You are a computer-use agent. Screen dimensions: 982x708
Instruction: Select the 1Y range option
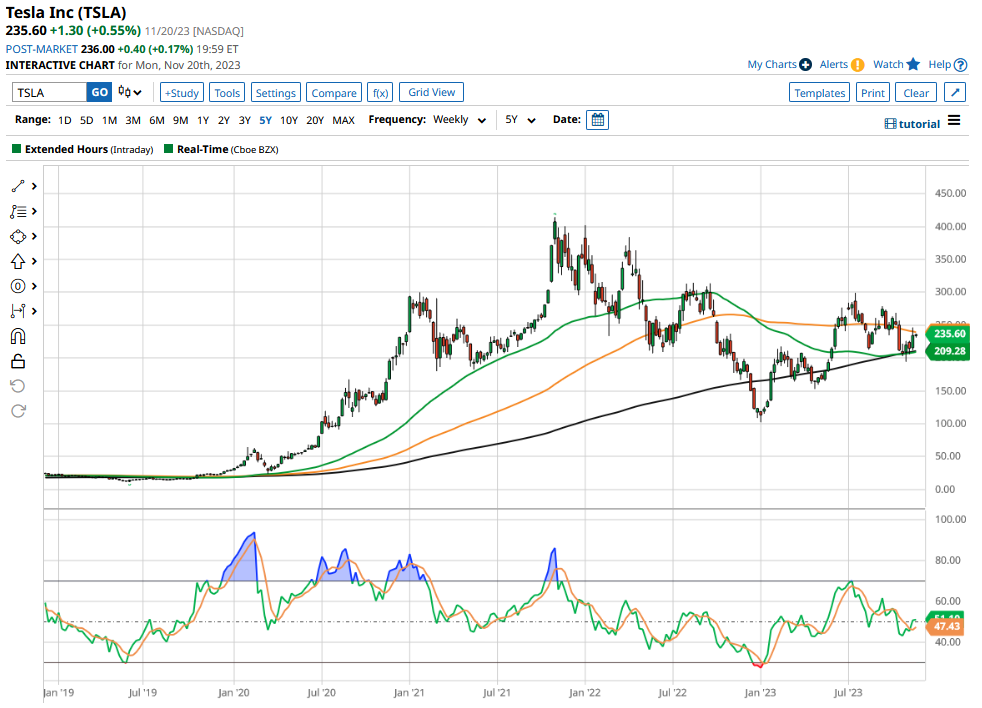[203, 120]
